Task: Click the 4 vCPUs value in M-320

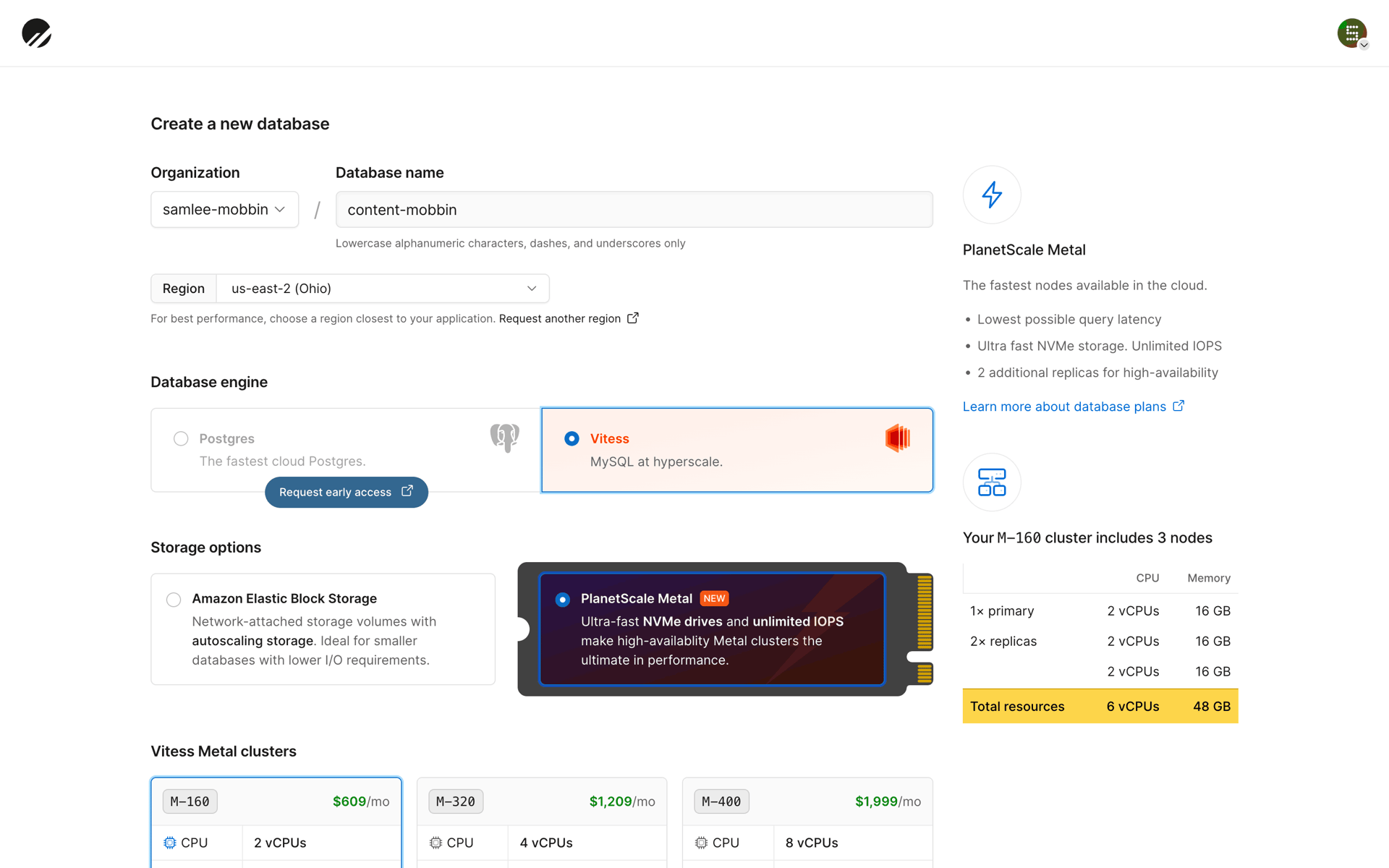Action: coord(546,843)
